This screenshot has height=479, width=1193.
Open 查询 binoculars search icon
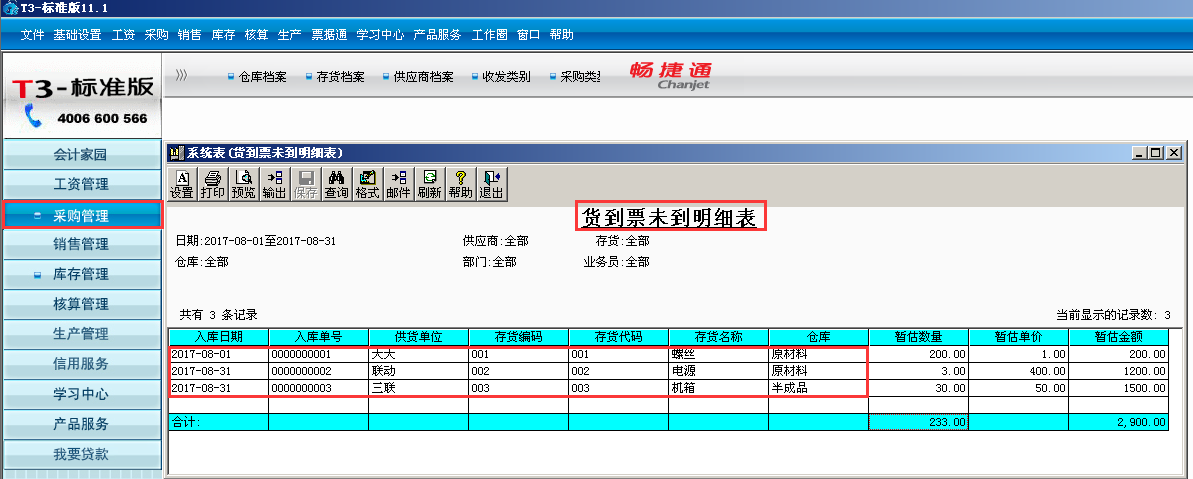click(x=336, y=185)
